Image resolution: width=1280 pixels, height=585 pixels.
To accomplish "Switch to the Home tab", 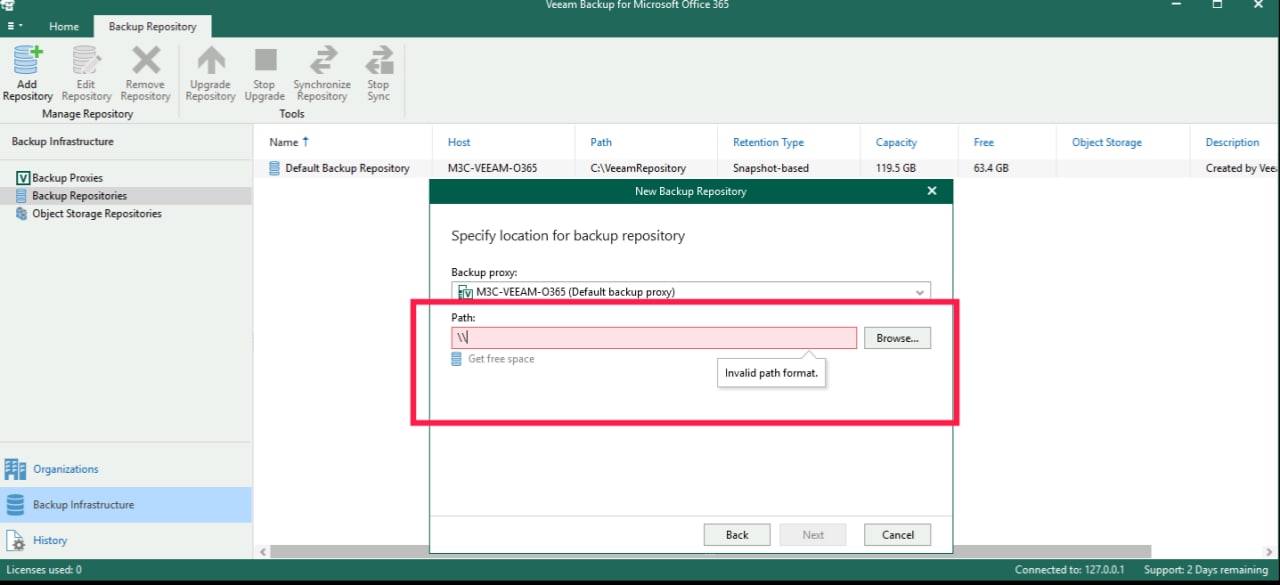I will coord(64,26).
